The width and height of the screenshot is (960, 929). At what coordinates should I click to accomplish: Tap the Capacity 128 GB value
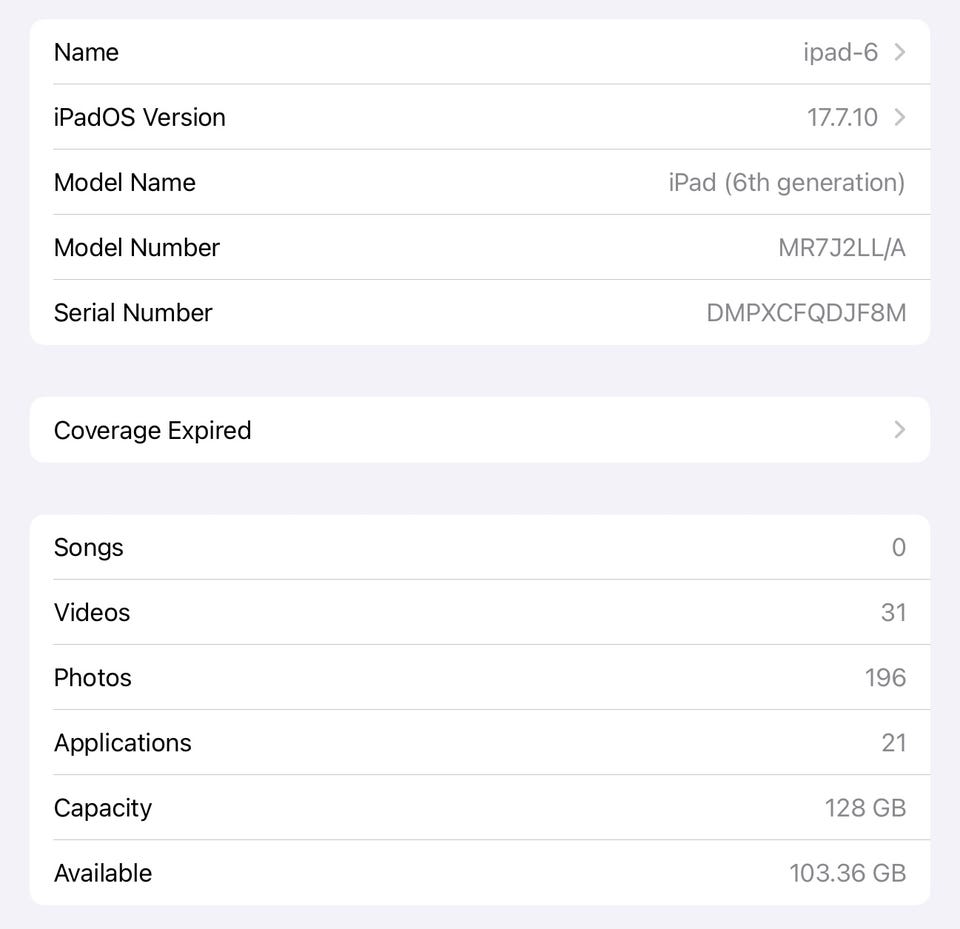click(x=865, y=808)
